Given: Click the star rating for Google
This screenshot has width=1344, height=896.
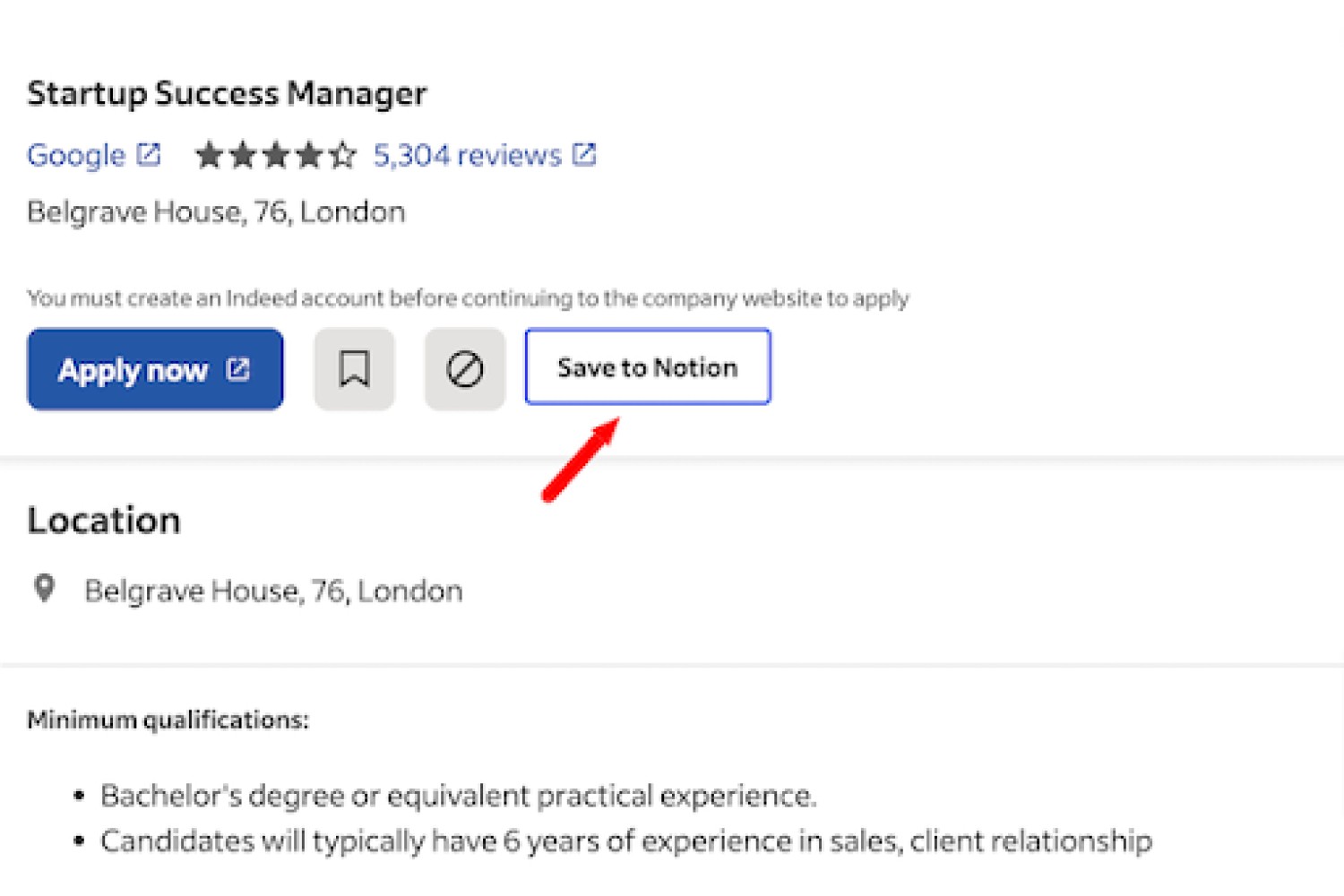Looking at the screenshot, I should 275,155.
